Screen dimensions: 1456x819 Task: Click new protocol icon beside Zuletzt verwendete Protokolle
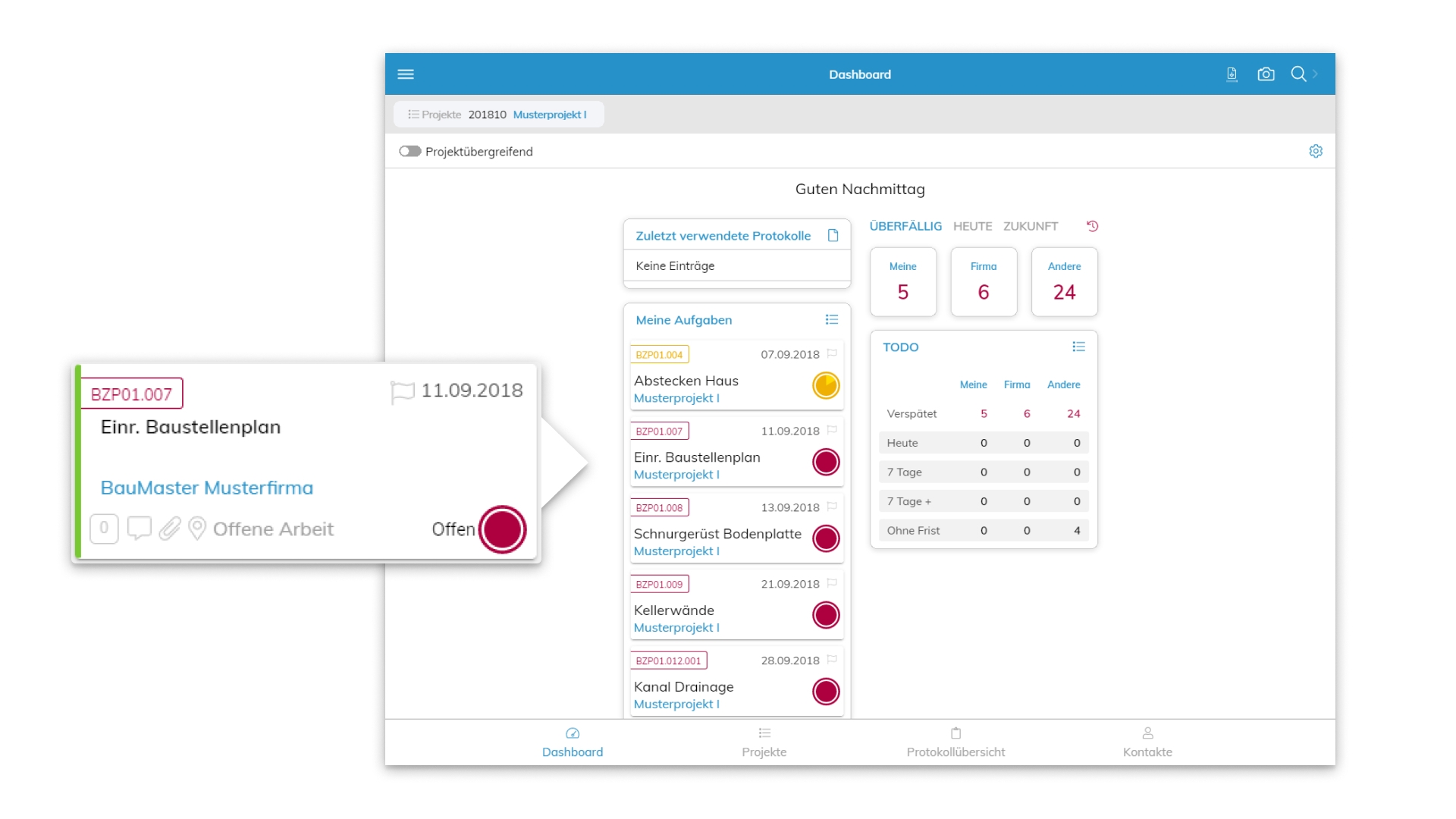tap(833, 236)
